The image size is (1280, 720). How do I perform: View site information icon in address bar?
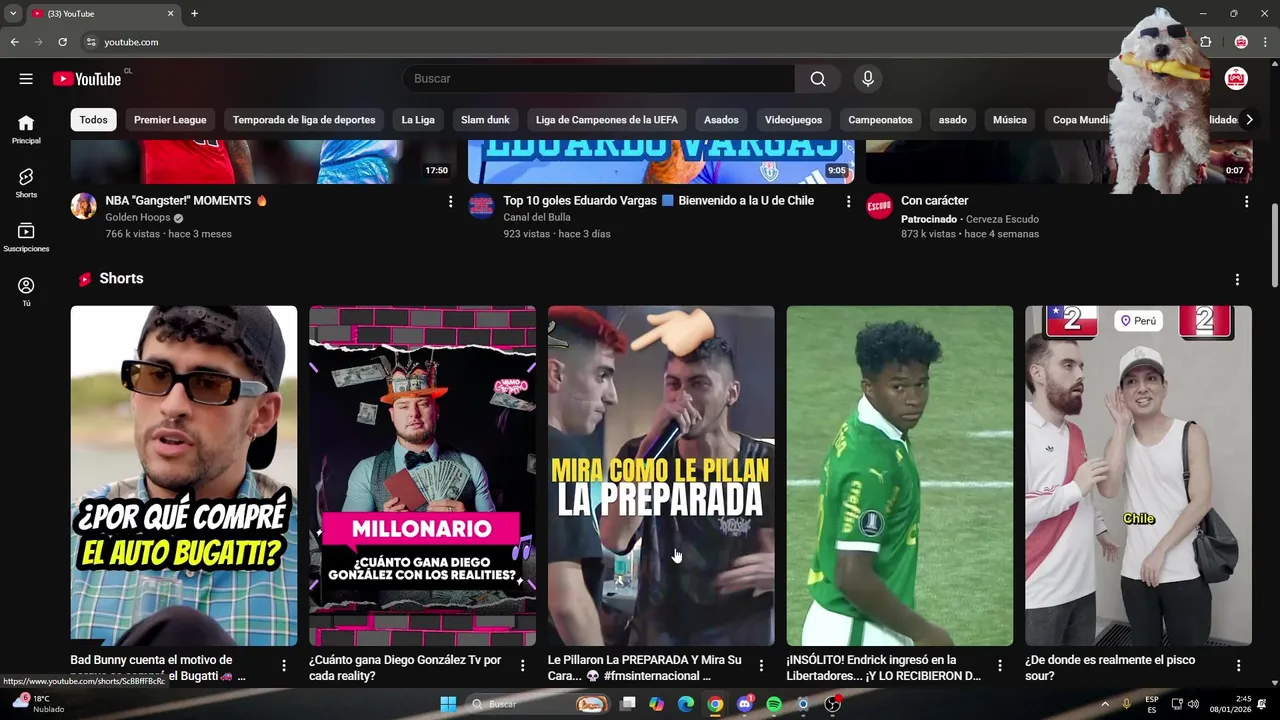[91, 42]
